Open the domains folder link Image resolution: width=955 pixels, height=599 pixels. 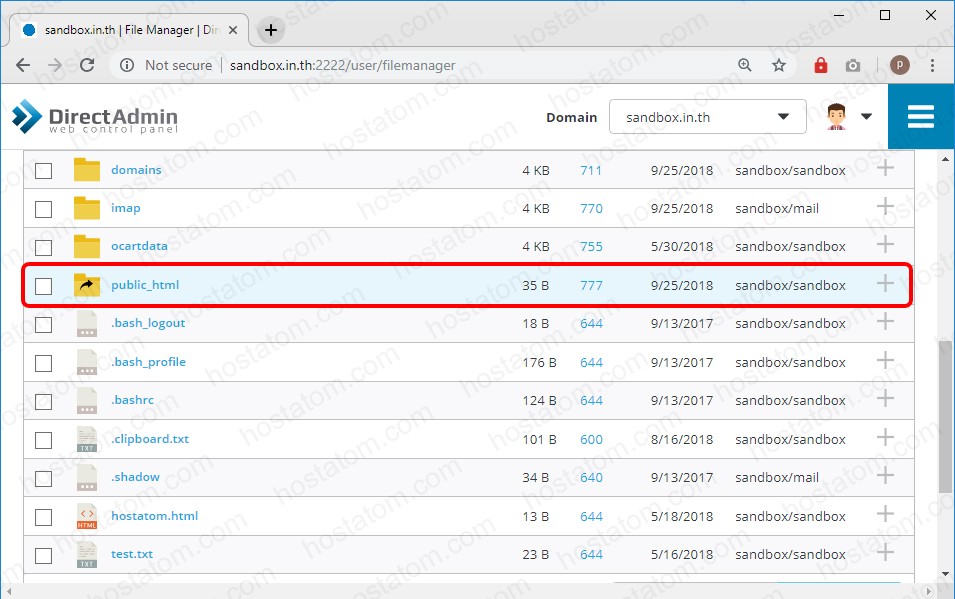tap(136, 170)
